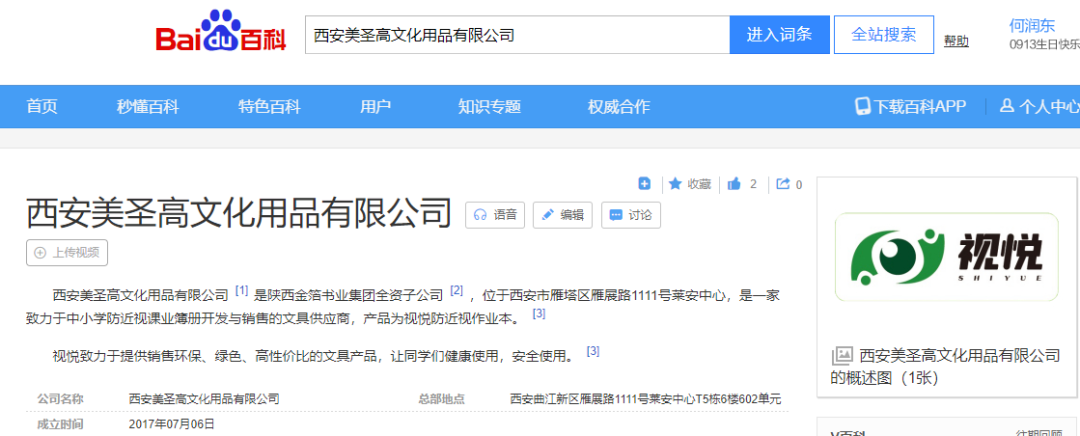Select the 总部地点 label
This screenshot has height=436, width=1080.
[x=442, y=399]
